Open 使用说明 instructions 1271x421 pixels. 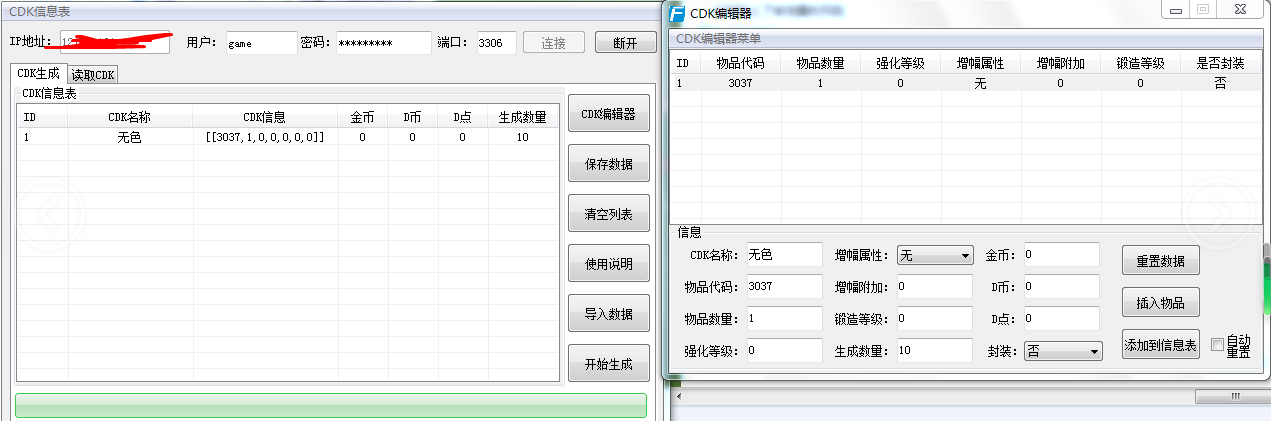tap(608, 264)
